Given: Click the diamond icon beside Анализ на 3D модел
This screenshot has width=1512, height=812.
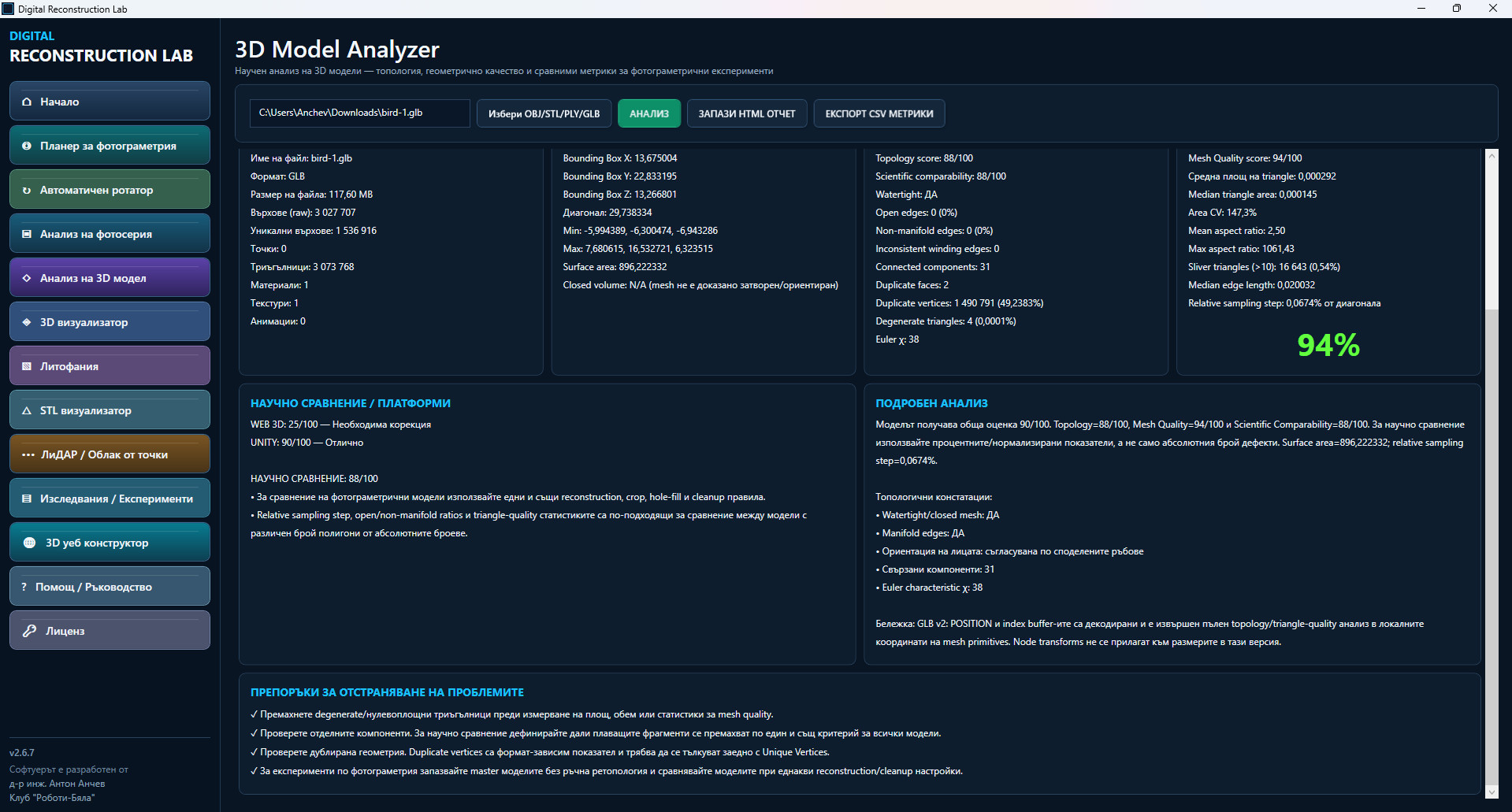Looking at the screenshot, I should tap(27, 278).
